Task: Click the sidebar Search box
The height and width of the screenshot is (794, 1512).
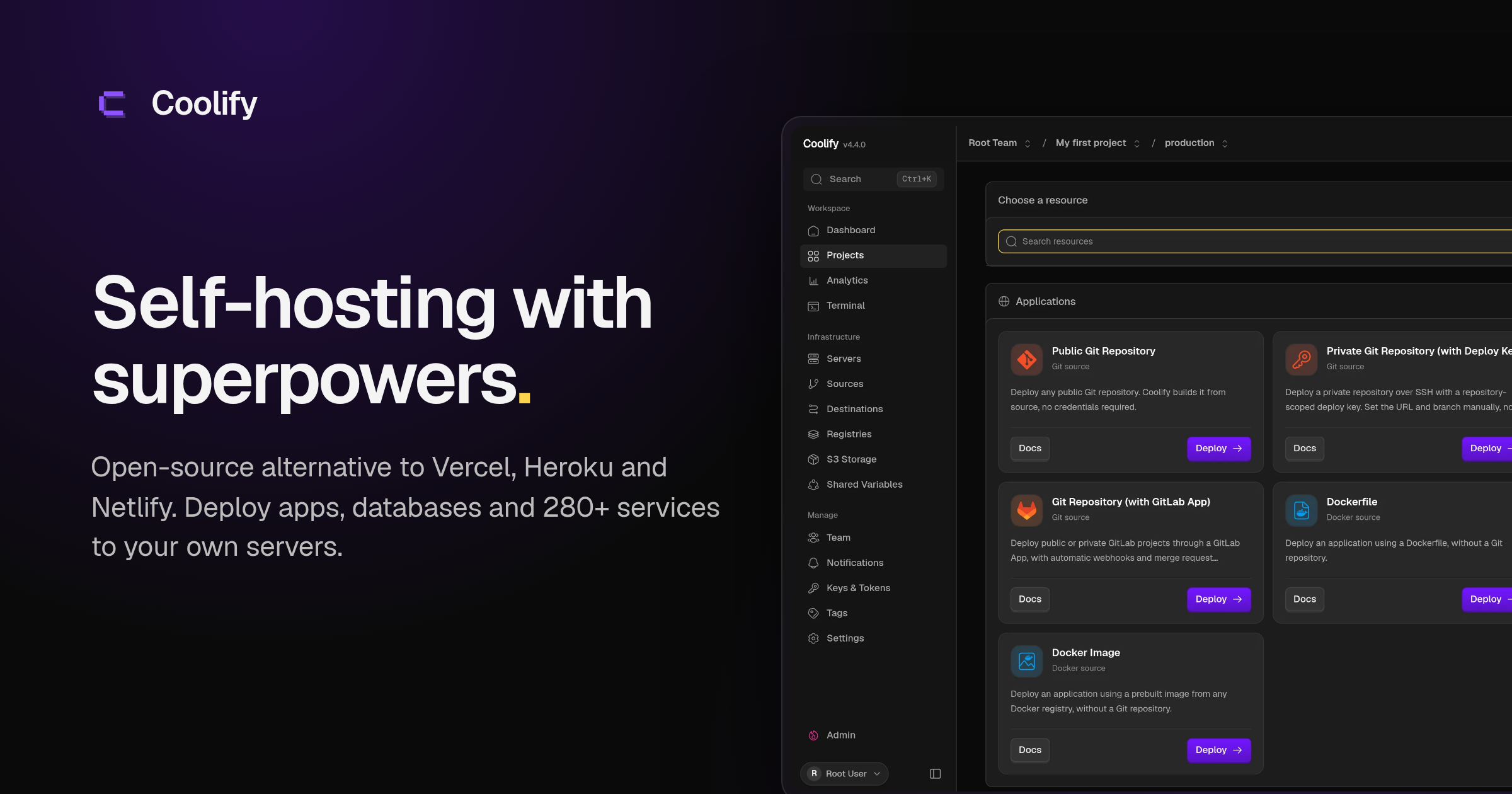Action: (873, 179)
